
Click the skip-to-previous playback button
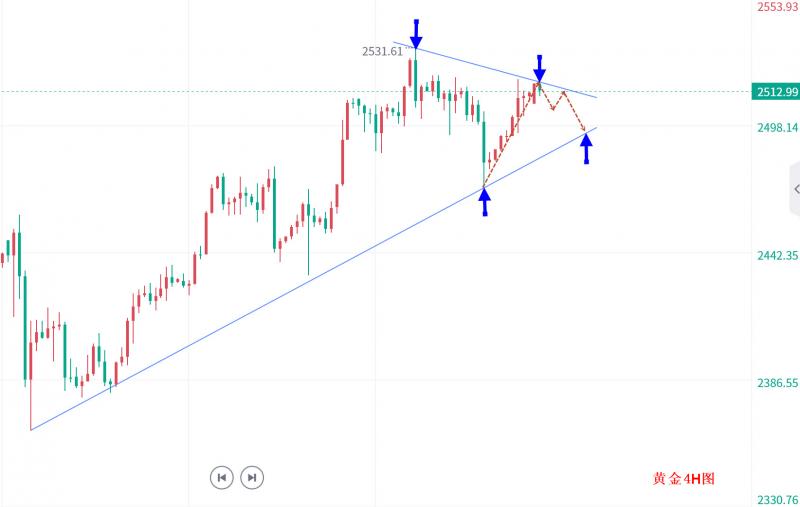click(222, 478)
